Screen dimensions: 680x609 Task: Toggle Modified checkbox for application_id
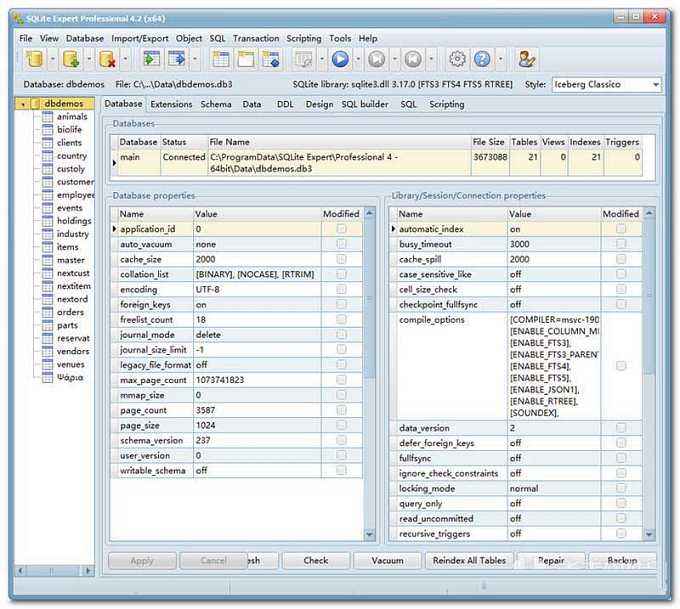(x=341, y=229)
